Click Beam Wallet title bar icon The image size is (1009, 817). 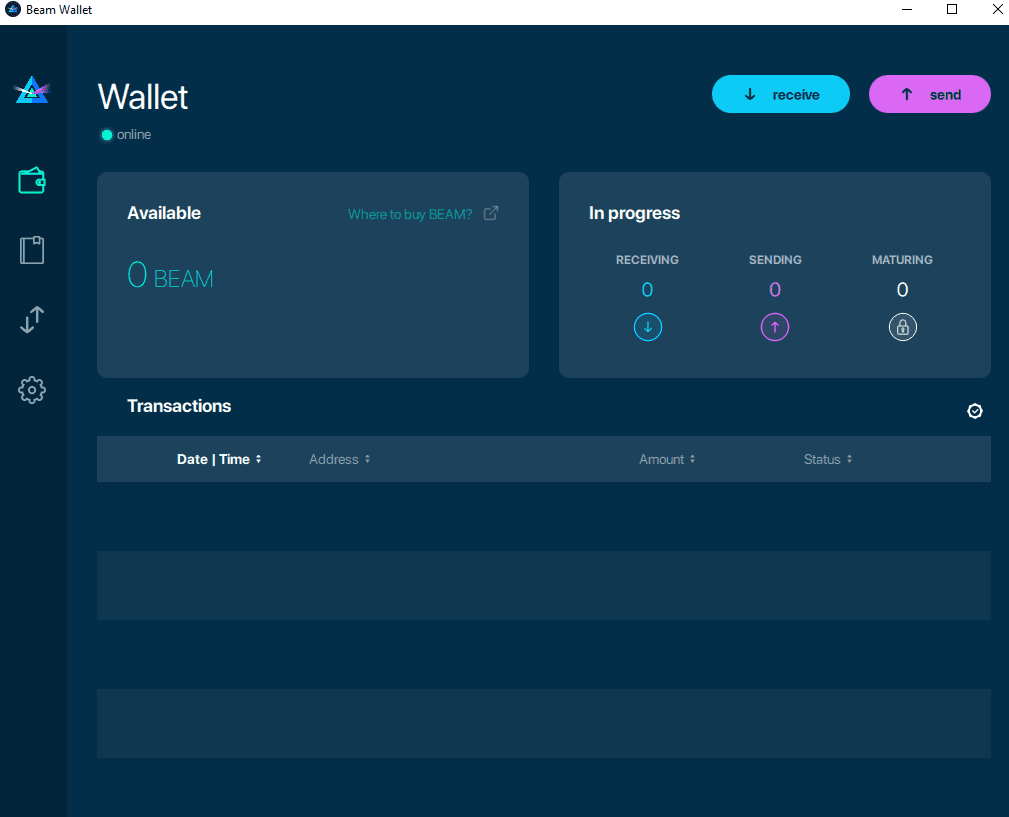(x=12, y=10)
